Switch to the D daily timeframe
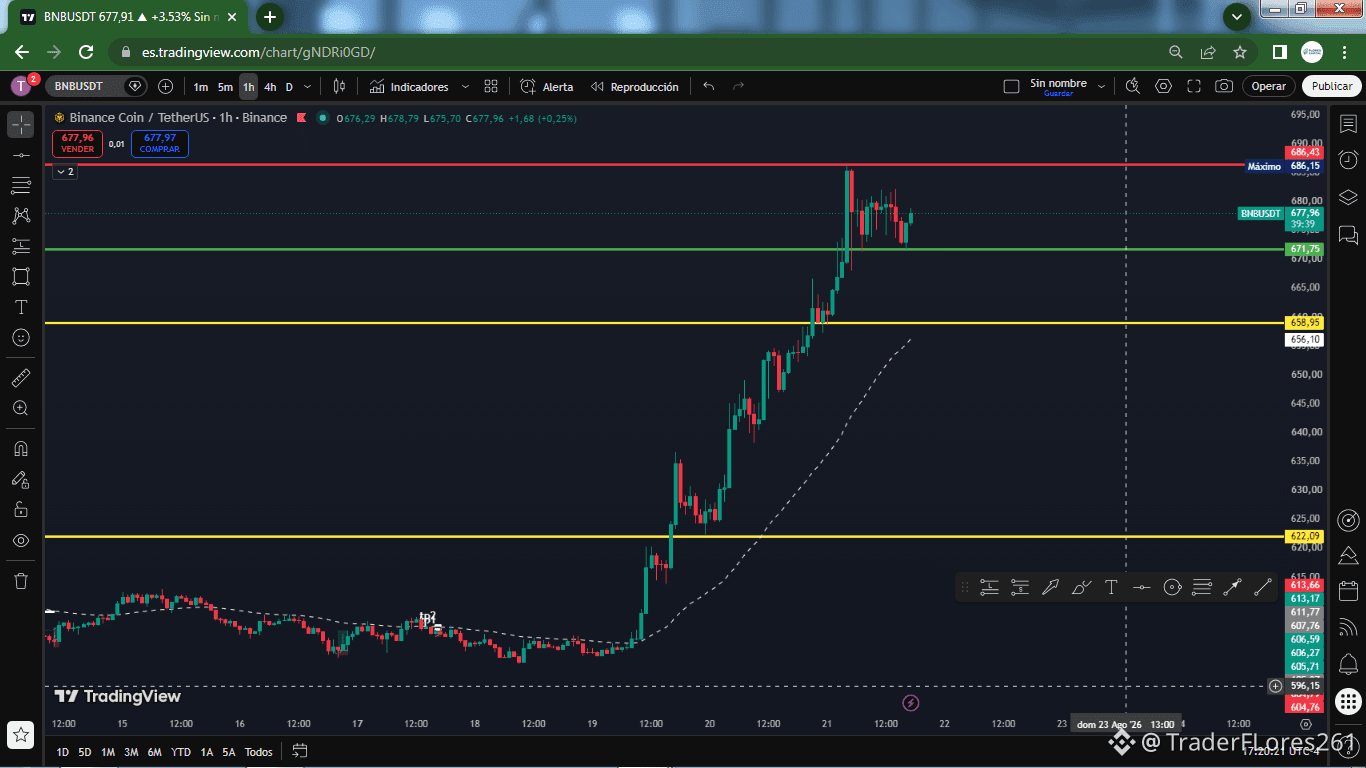Screen dimensions: 1366x768 [x=289, y=87]
